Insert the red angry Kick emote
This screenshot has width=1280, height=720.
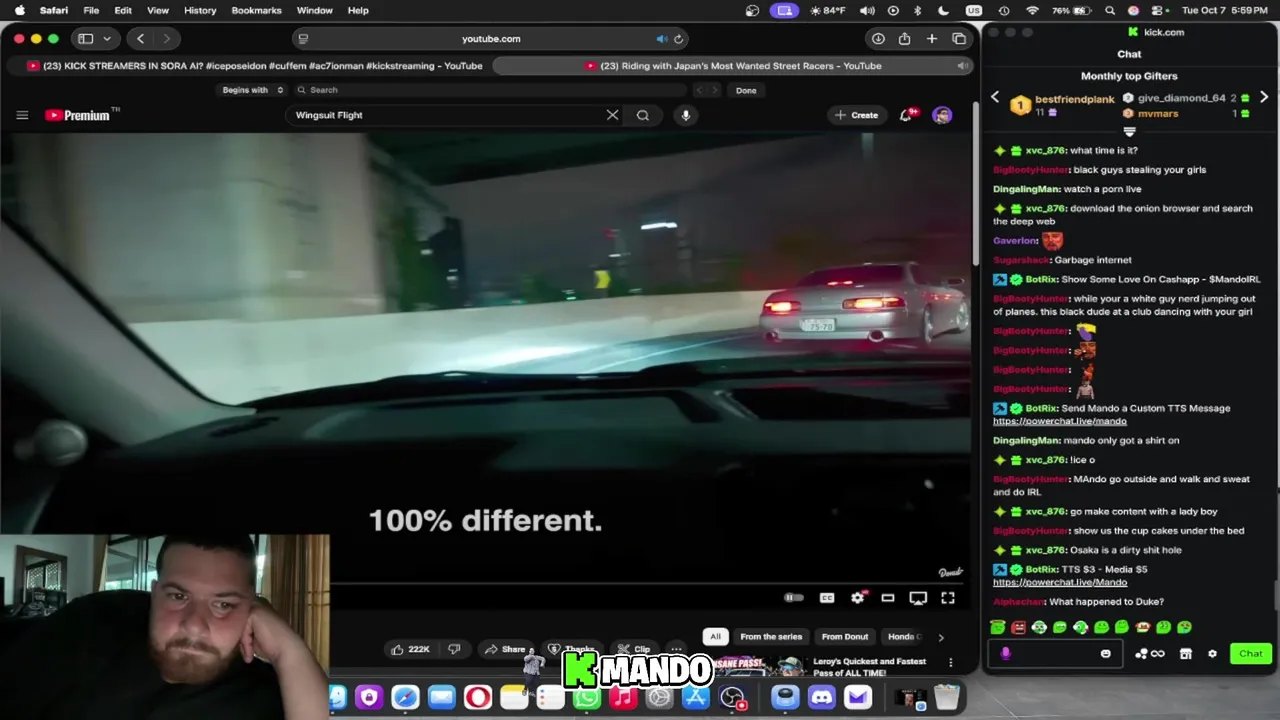coord(1018,627)
